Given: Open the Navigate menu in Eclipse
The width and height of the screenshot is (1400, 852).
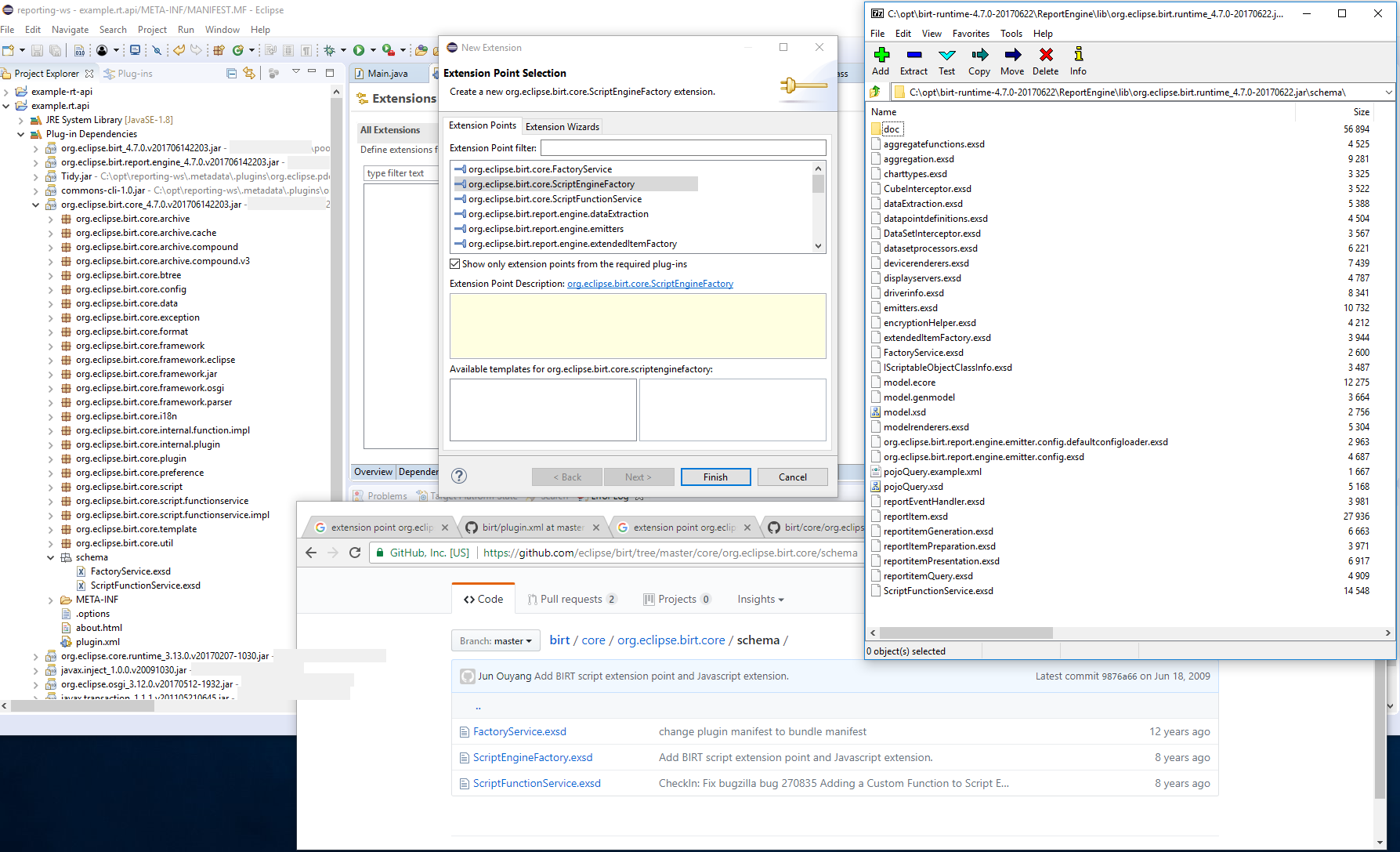Looking at the screenshot, I should click(x=70, y=30).
